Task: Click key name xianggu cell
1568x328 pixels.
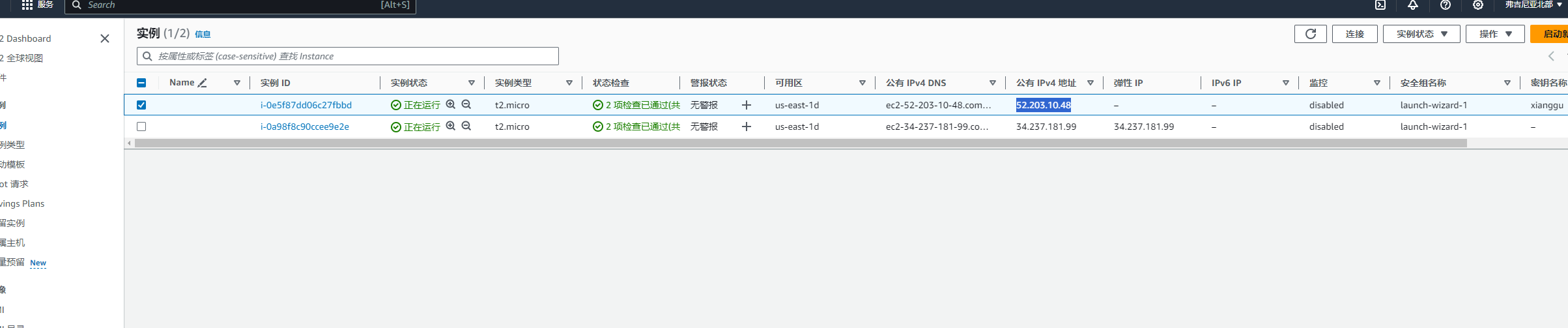Action: click(x=1547, y=105)
